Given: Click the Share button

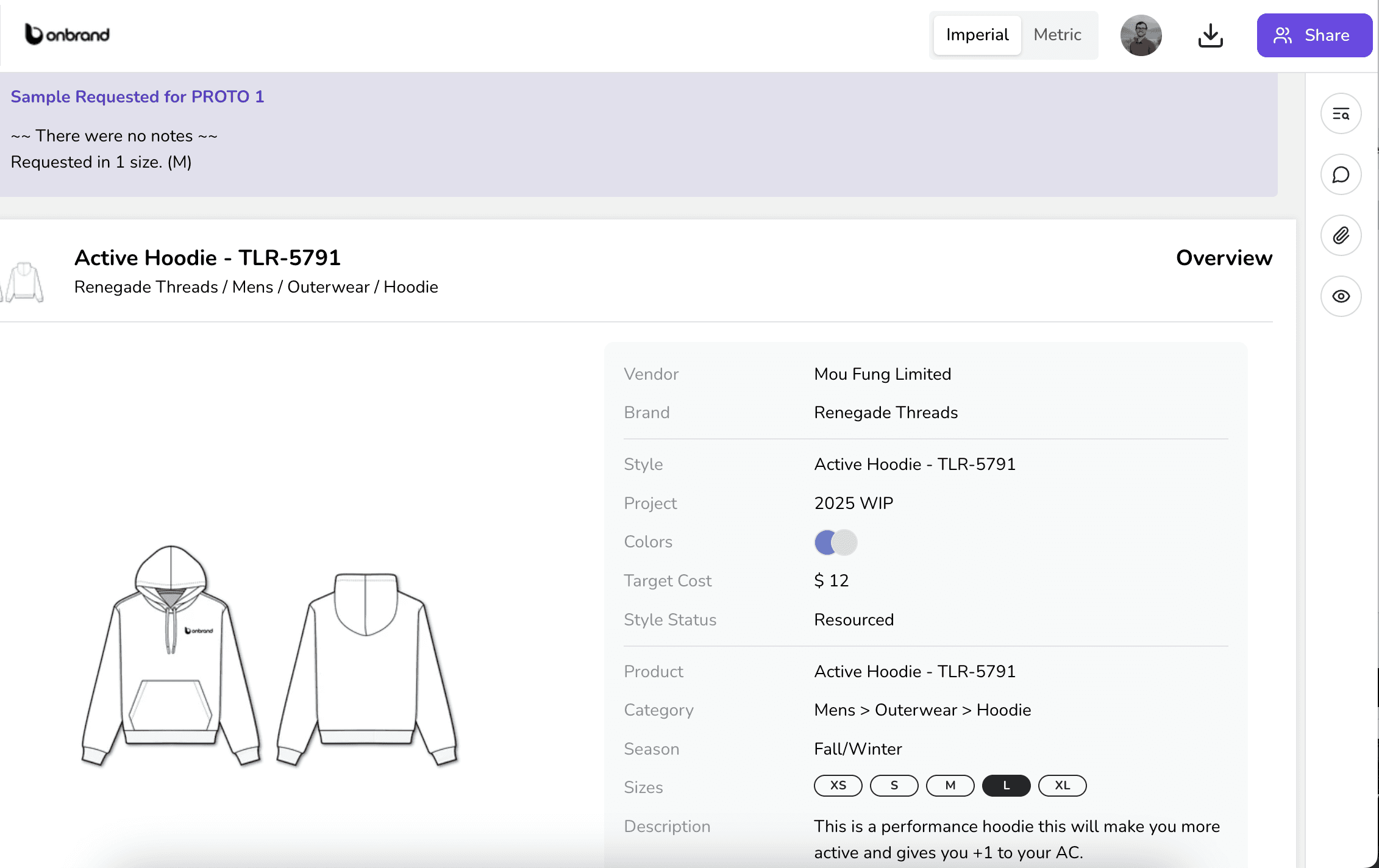Looking at the screenshot, I should (x=1314, y=35).
